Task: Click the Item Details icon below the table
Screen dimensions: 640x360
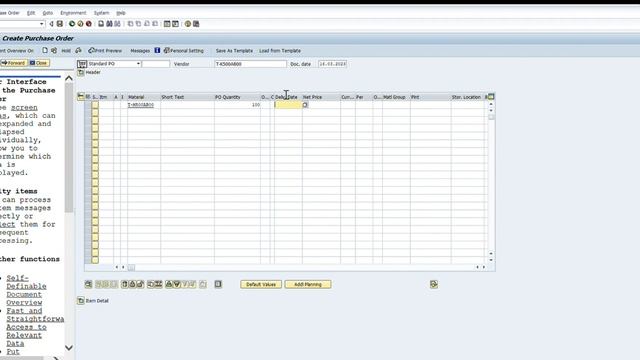Action: click(x=89, y=284)
